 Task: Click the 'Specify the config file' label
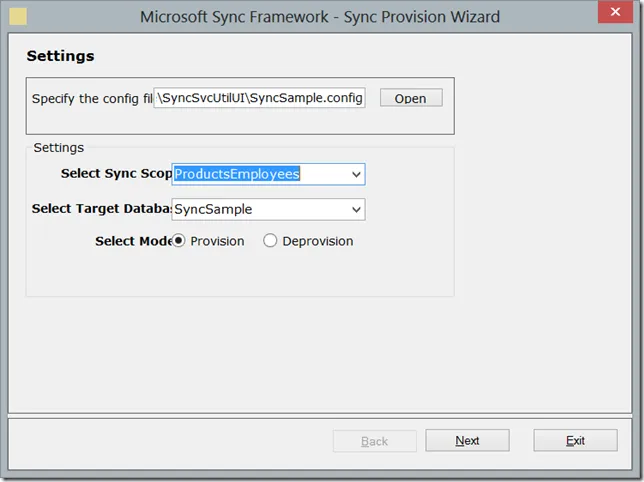tap(92, 99)
